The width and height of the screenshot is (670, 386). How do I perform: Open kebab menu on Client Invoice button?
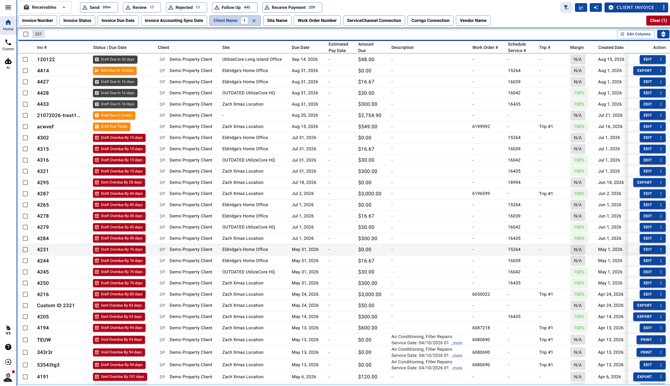[663, 7]
